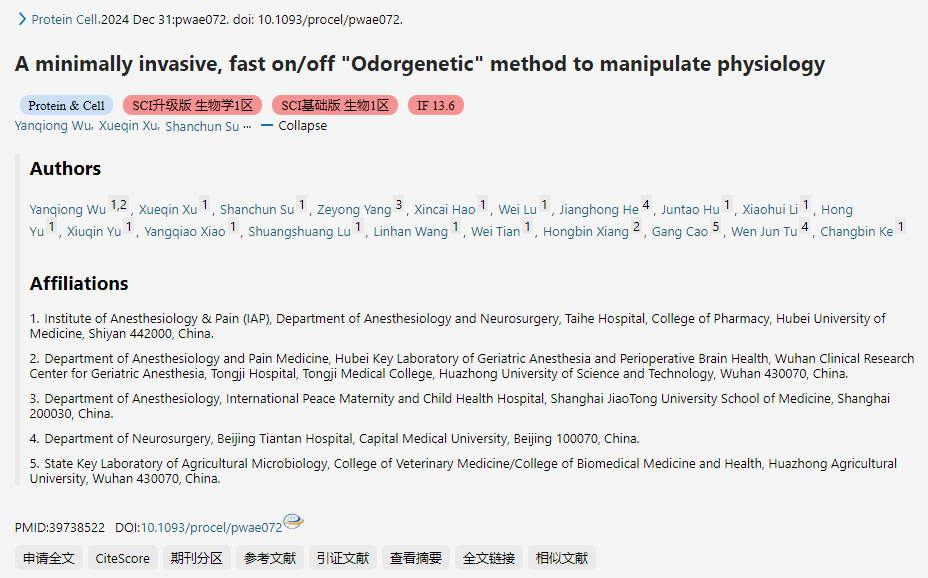
Task: Click the 相似文献 similar articles button
Action: click(x=562, y=558)
